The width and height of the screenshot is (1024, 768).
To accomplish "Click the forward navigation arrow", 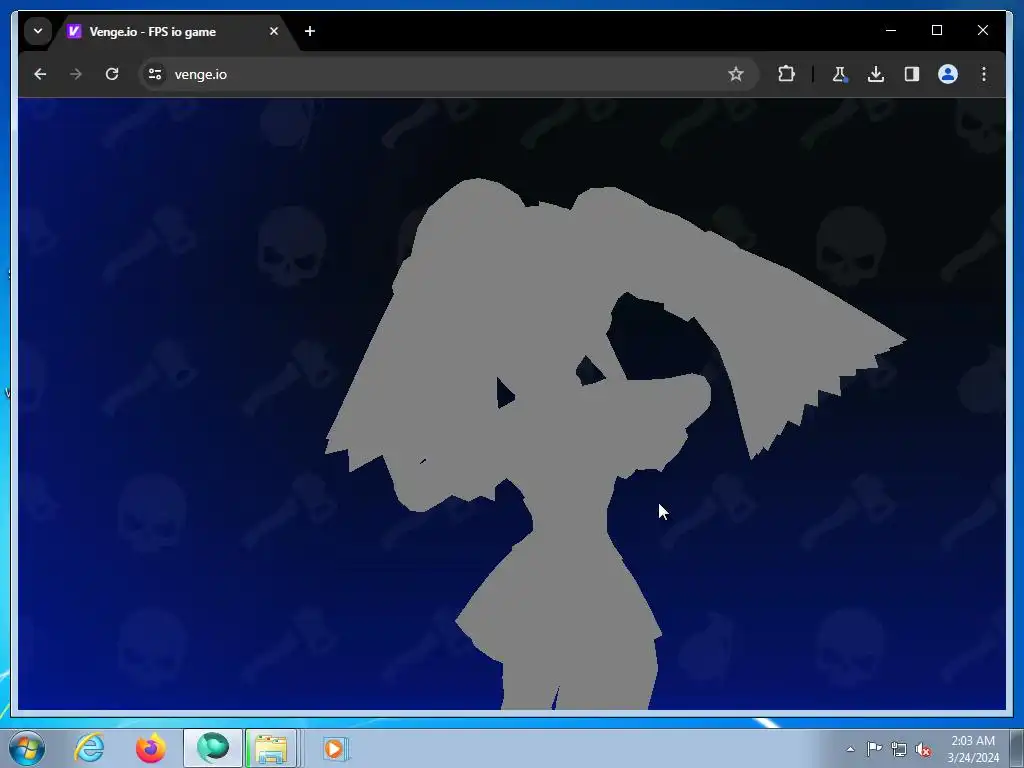I will 76,74.
